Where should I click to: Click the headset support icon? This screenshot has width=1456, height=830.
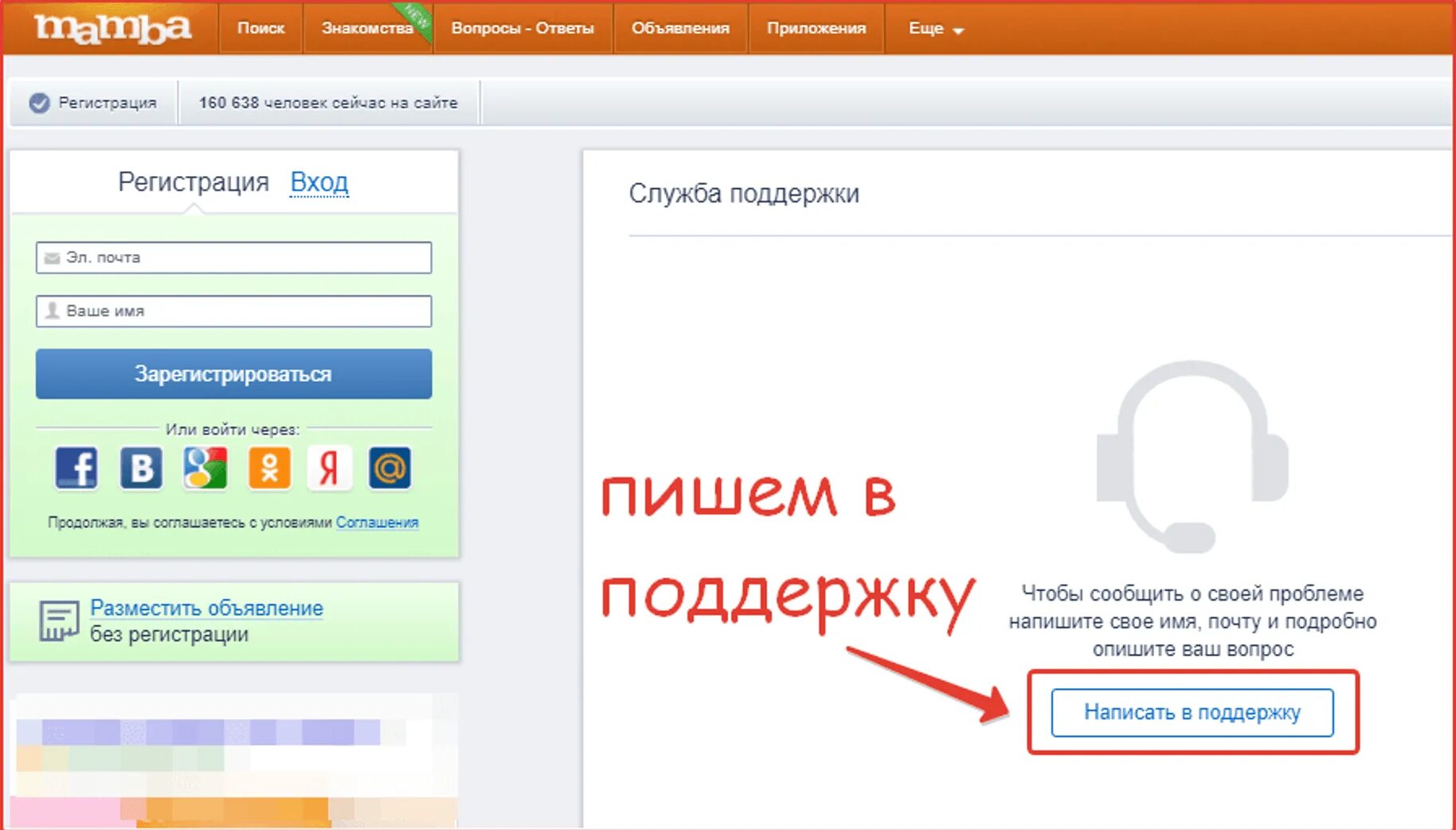[1192, 456]
